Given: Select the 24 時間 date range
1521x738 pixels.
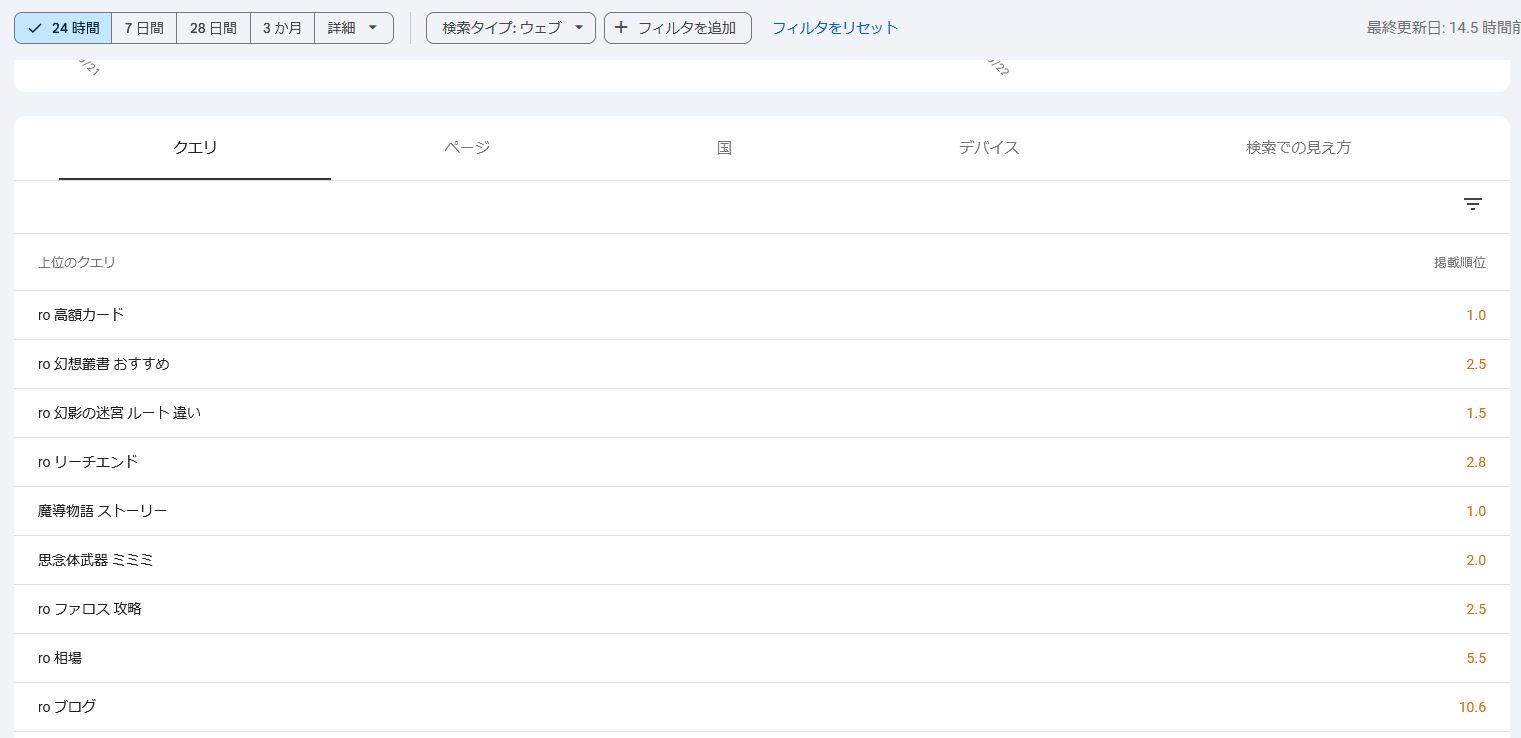Looking at the screenshot, I should click(63, 28).
